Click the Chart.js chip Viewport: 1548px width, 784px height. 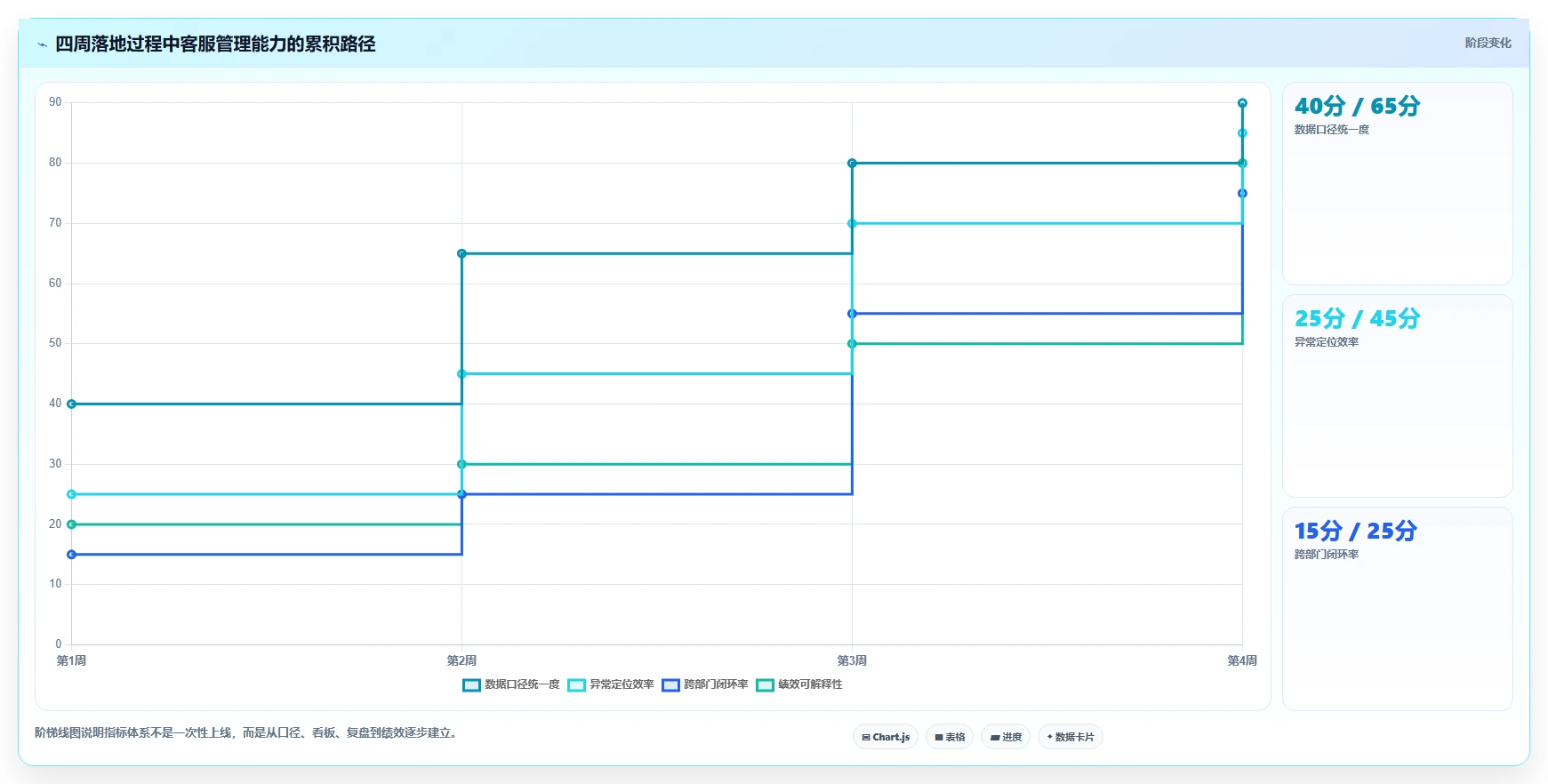[x=886, y=737]
